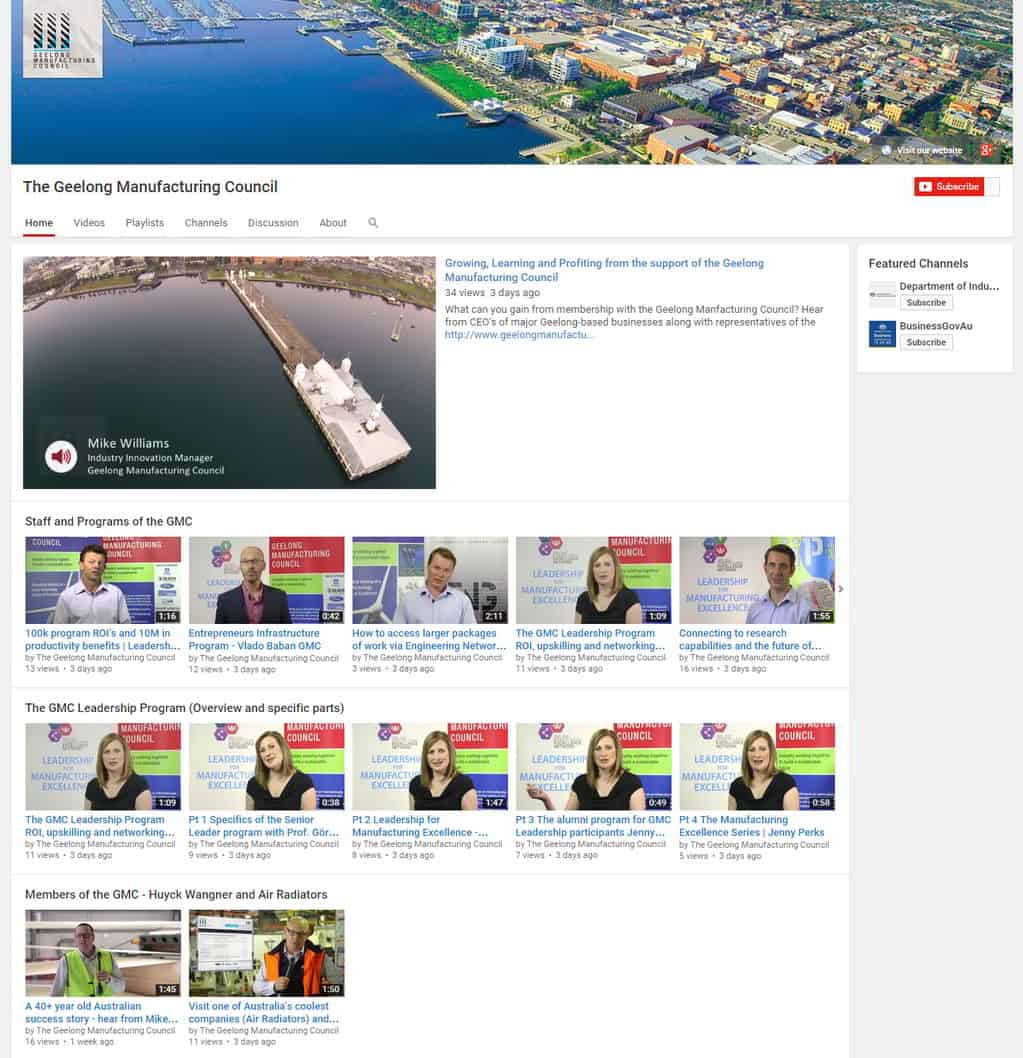Image resolution: width=1023 pixels, height=1058 pixels.
Task: Open the Google+ icon on the banner
Action: (x=986, y=150)
